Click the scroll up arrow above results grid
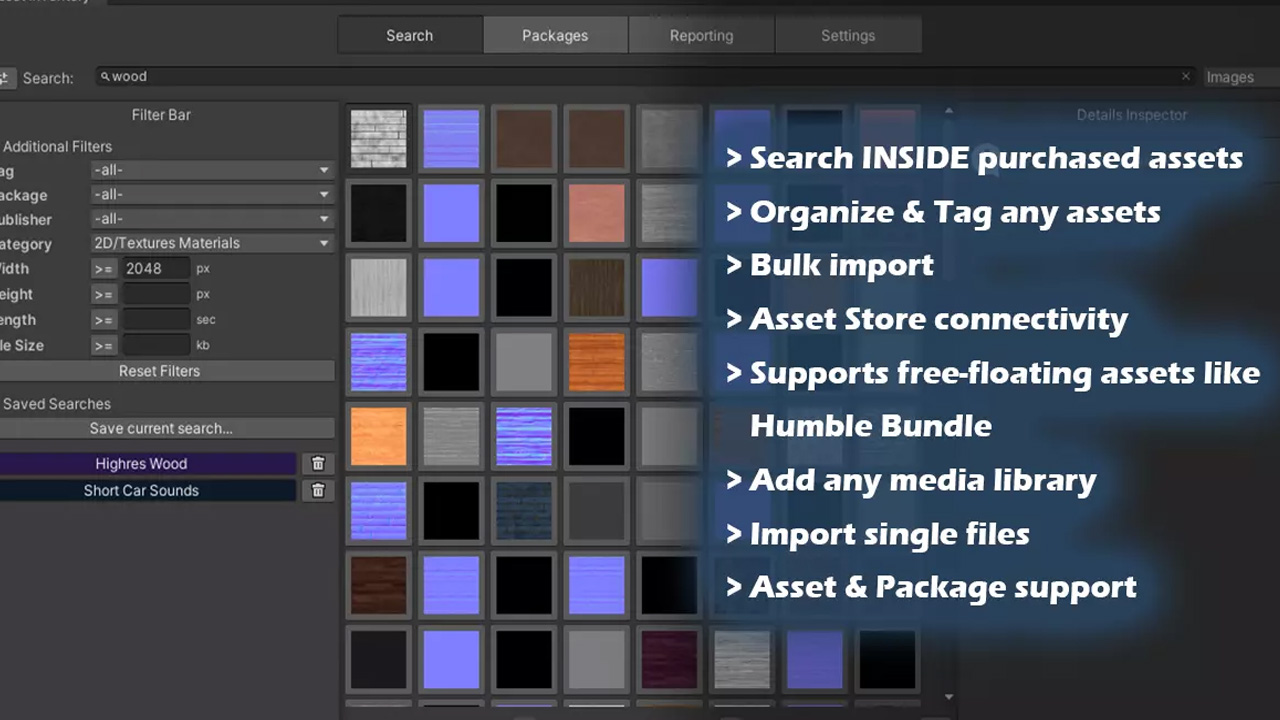1280x720 pixels. coord(949,112)
